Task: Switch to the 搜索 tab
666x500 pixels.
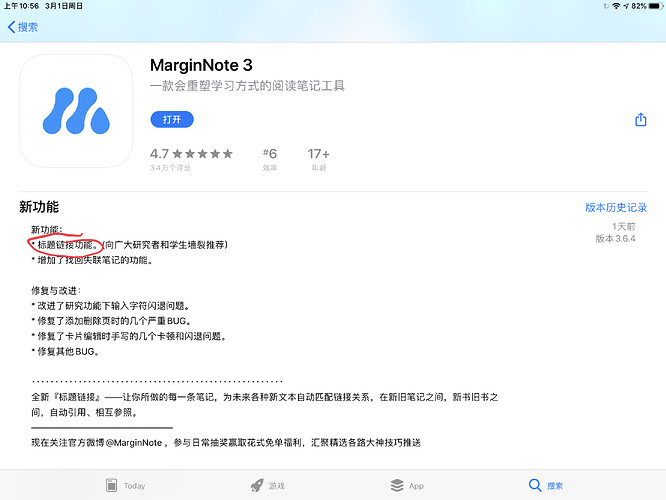Action: pyautogui.click(x=546, y=485)
